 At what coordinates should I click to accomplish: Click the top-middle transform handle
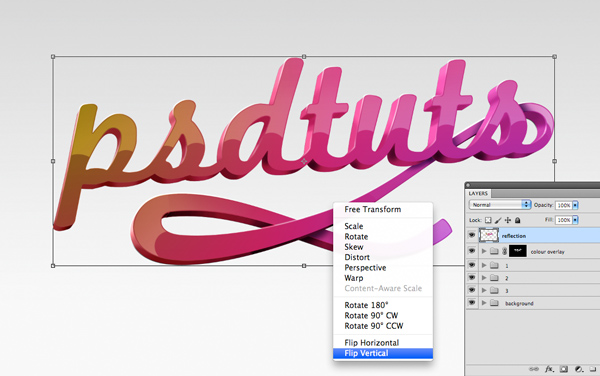point(304,57)
